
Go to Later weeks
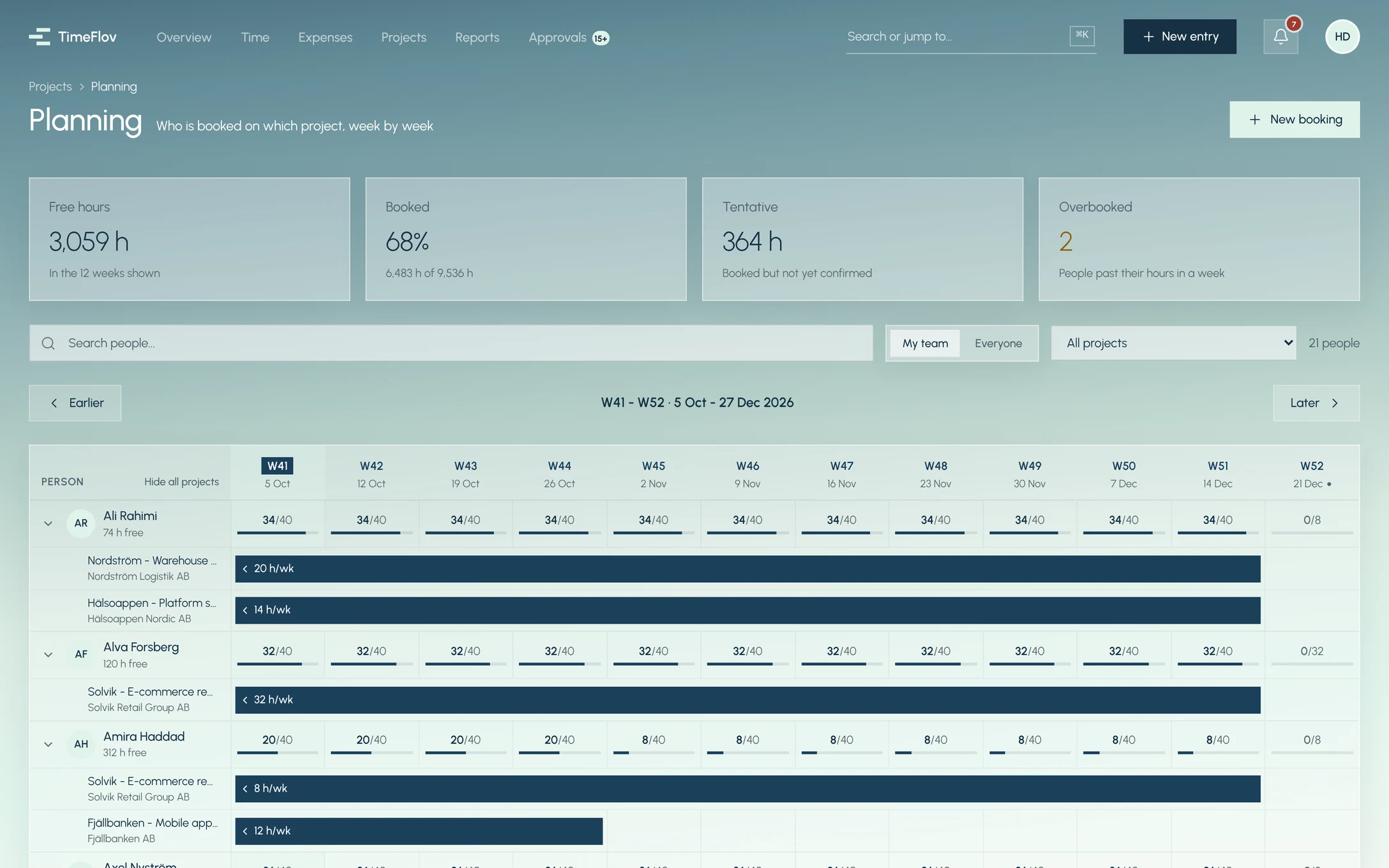[x=1316, y=403]
